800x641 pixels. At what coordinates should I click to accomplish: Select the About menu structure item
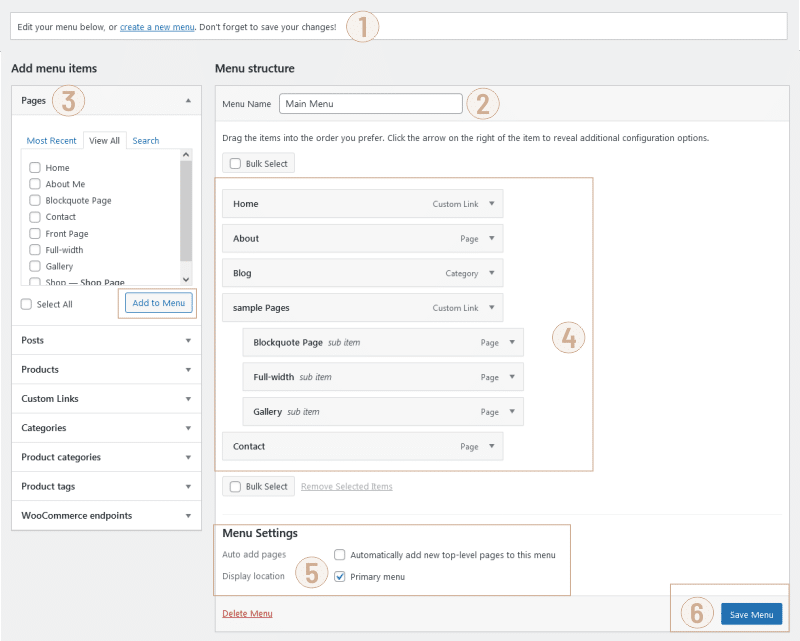point(363,238)
